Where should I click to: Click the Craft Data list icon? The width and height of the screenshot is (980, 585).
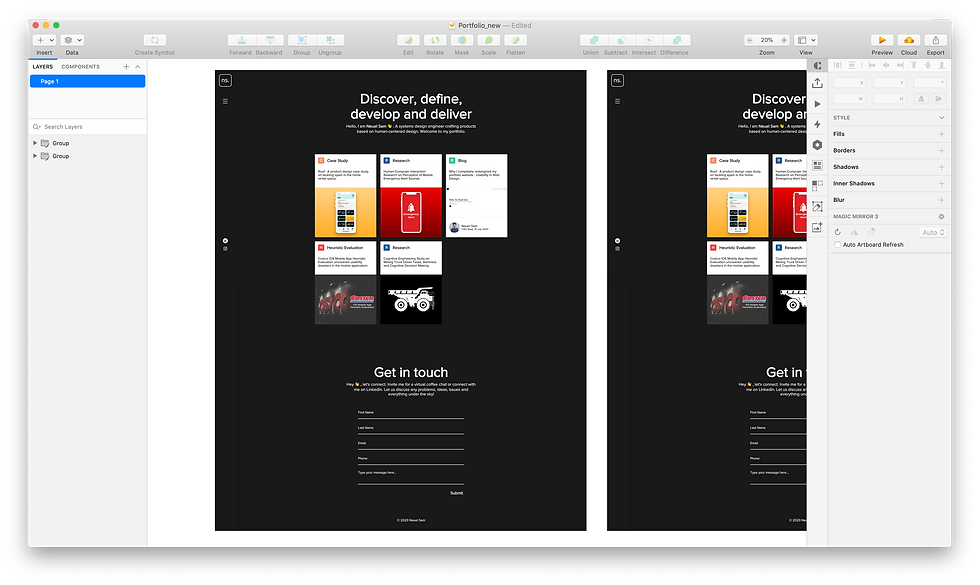click(817, 165)
